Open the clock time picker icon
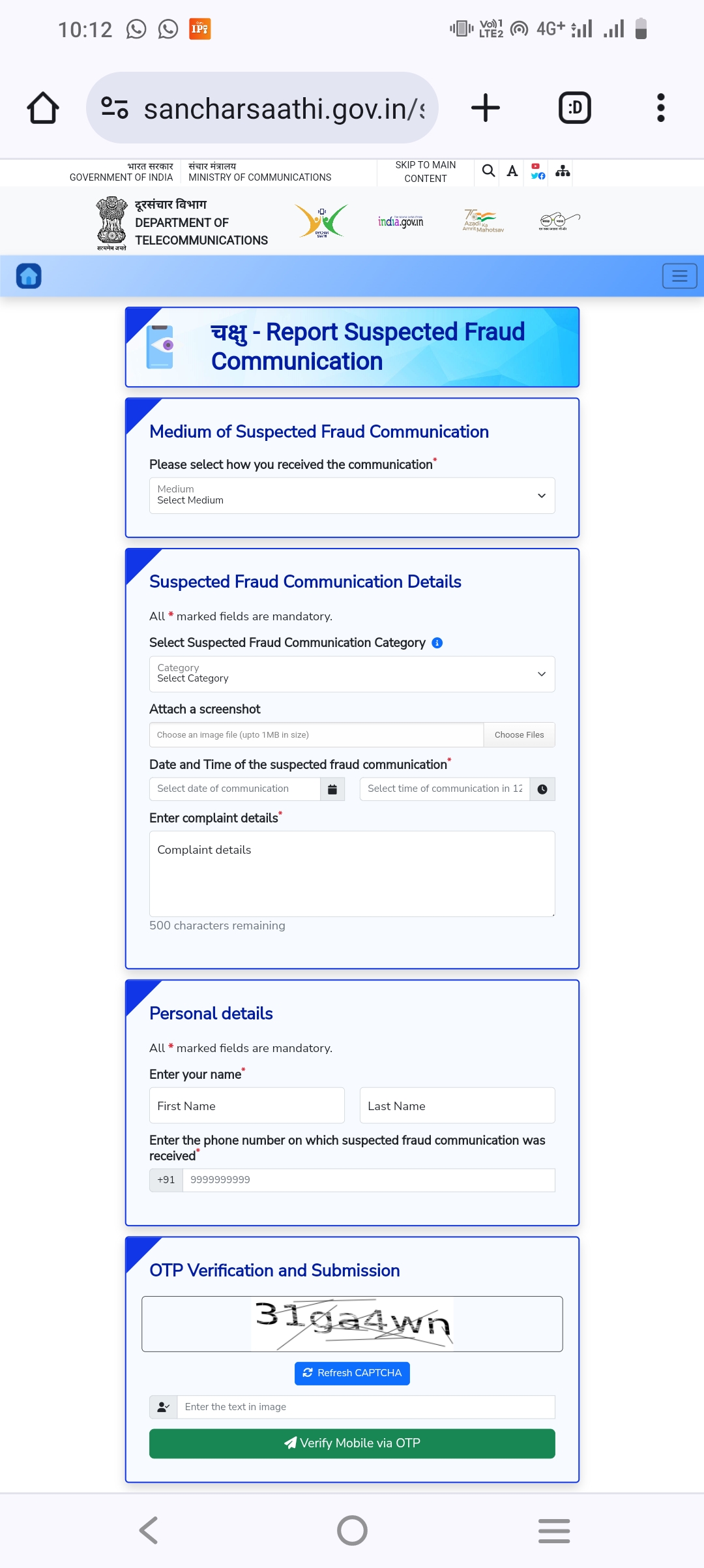 542,789
